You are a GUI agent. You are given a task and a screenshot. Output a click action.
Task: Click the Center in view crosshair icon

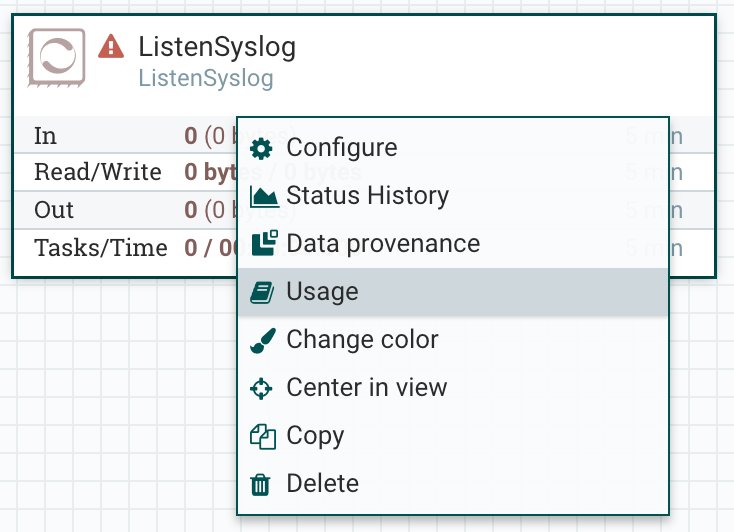262,388
